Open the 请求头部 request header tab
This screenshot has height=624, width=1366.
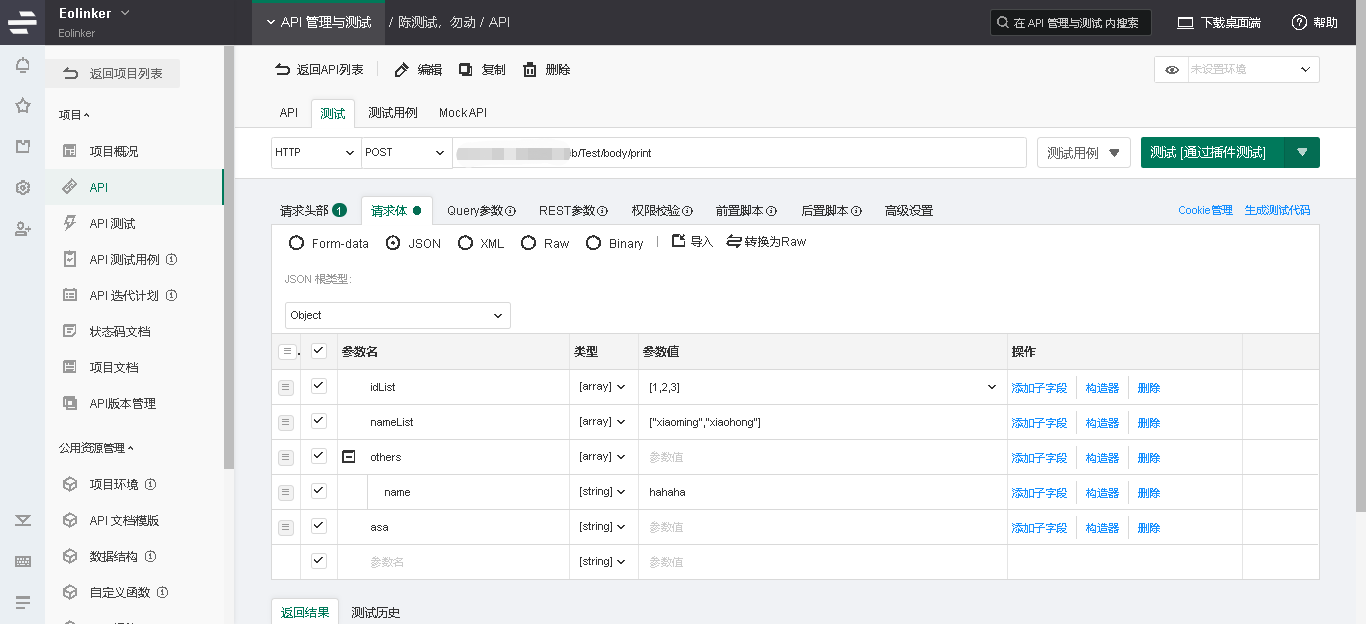pyautogui.click(x=304, y=211)
